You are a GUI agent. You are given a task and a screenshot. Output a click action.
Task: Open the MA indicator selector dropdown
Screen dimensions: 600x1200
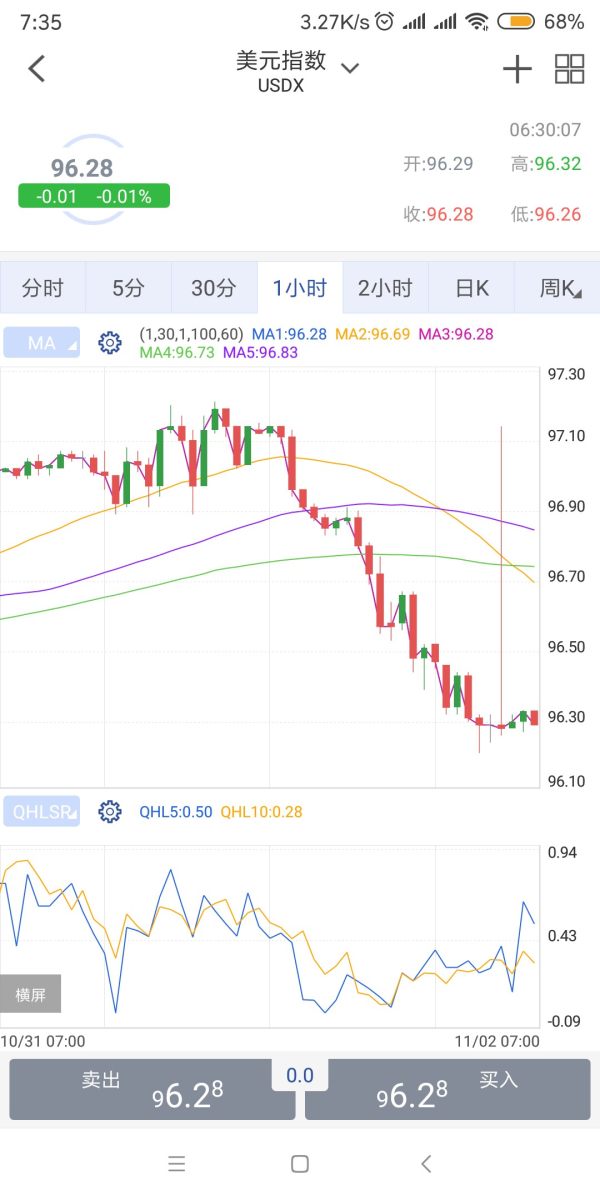[x=42, y=343]
